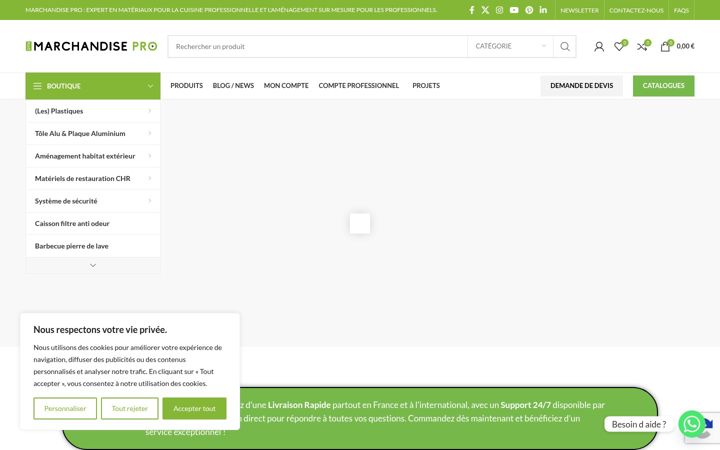
Task: Open Compte Professionnel page
Action: click(x=359, y=86)
